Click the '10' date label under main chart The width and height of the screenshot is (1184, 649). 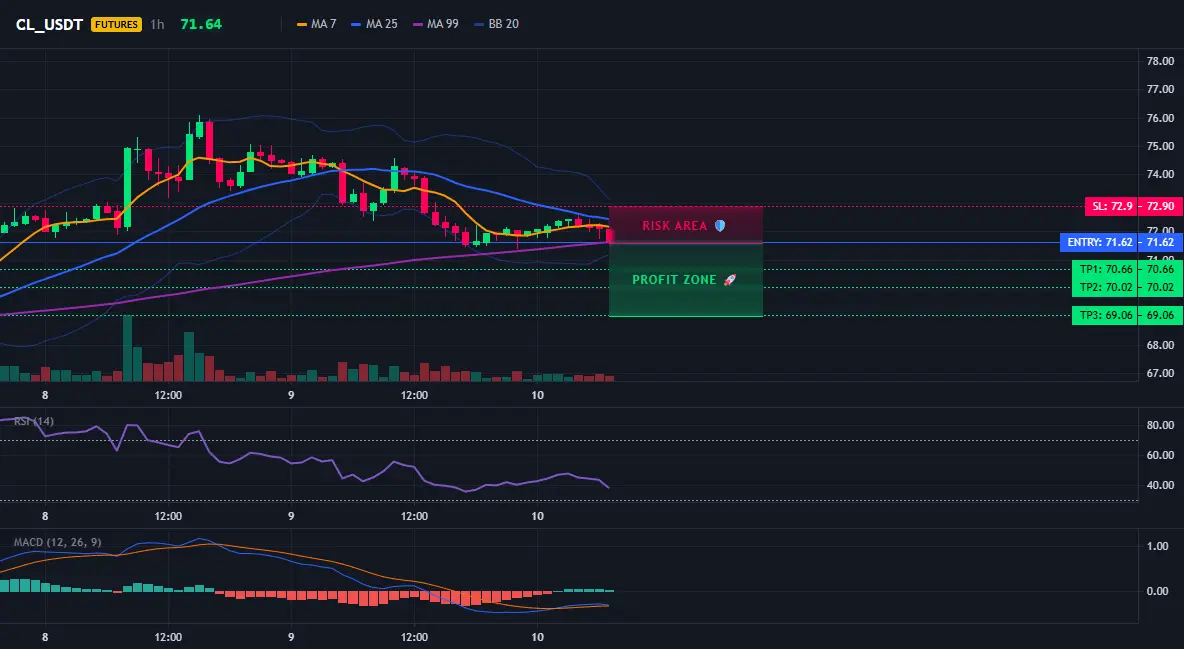pyautogui.click(x=537, y=395)
